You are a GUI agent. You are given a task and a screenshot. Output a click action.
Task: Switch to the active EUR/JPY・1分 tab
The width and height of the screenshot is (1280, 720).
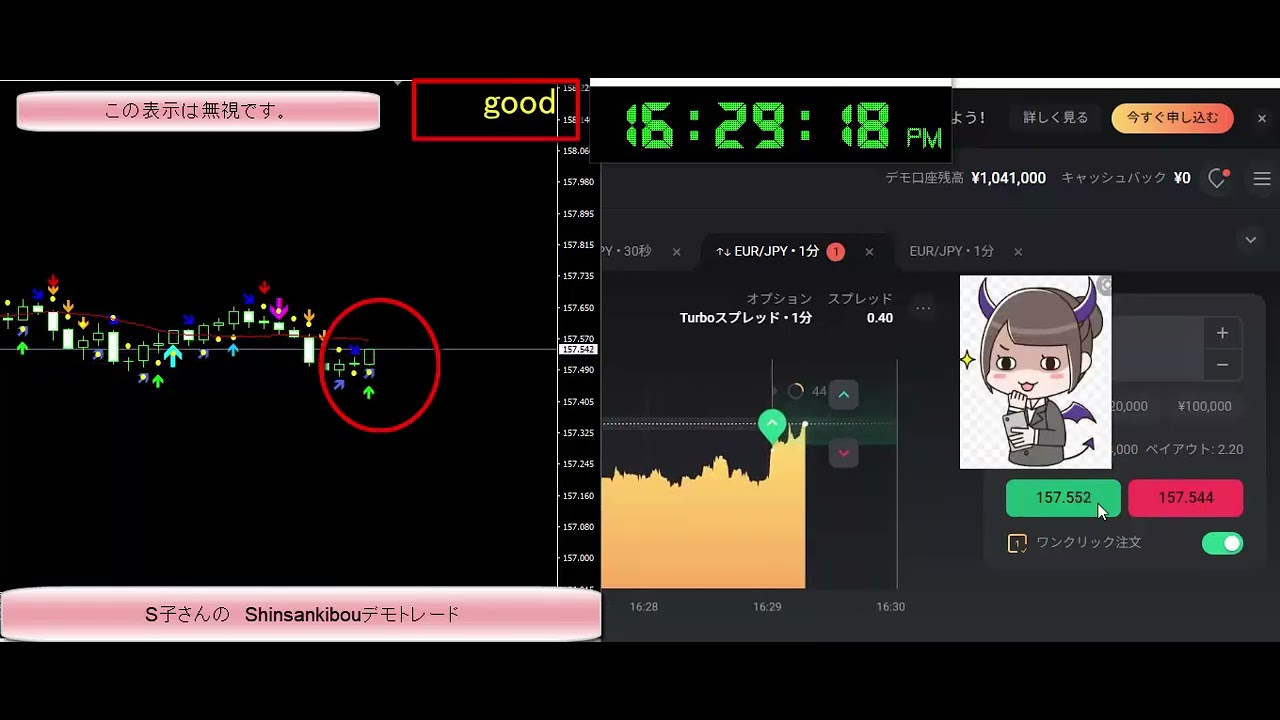pos(768,252)
